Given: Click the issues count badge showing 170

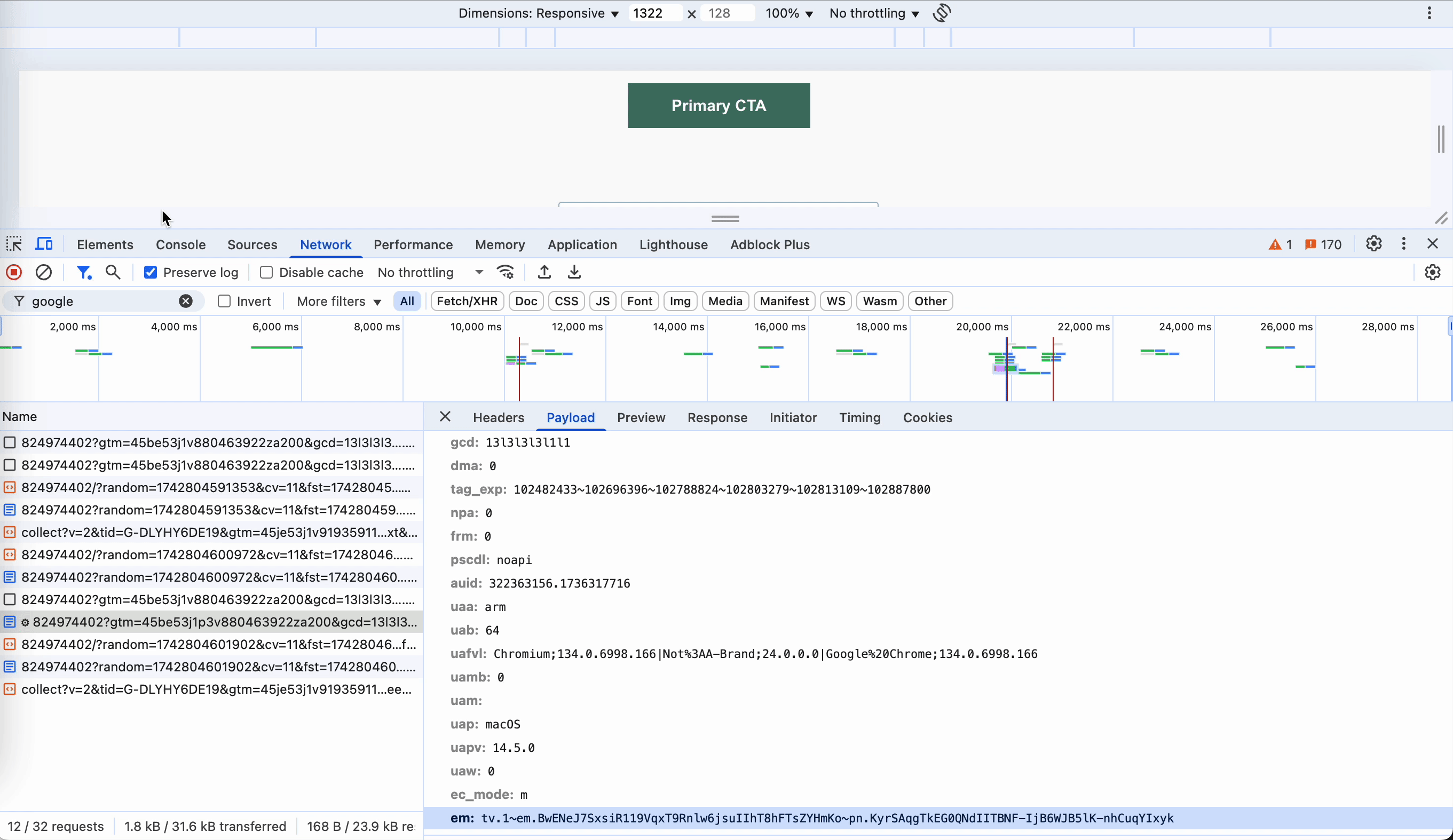Looking at the screenshot, I should [x=1323, y=244].
